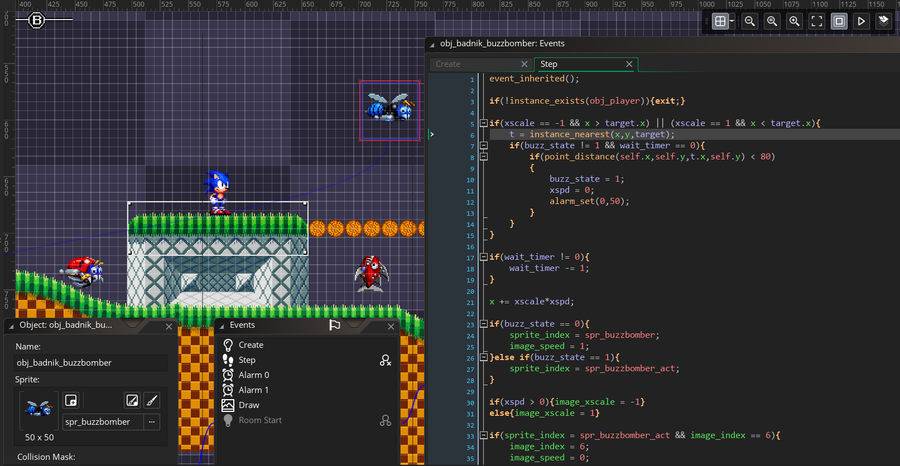900x466 pixels.
Task: Click the Room Start inherited event icon
Action: click(x=385, y=421)
